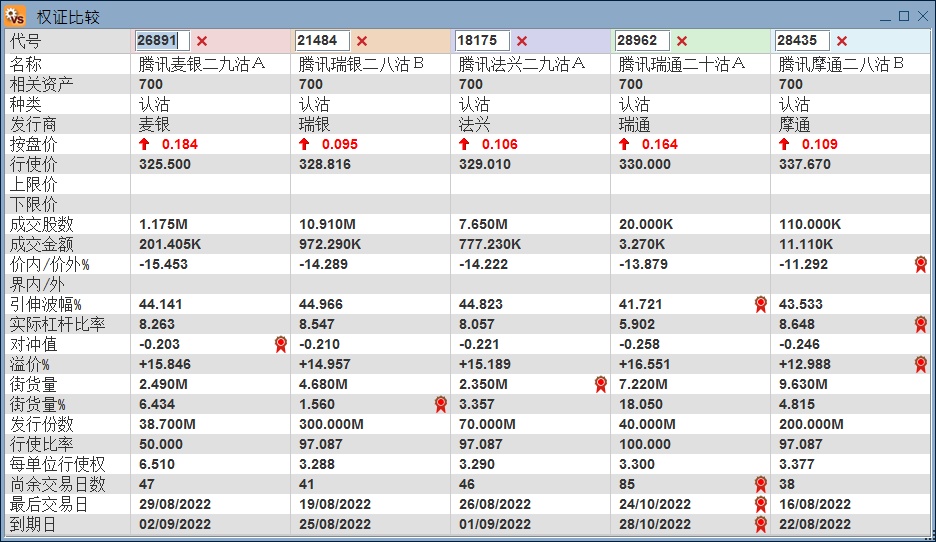Click the code input field containing 18175
The image size is (936, 542).
tap(482, 41)
